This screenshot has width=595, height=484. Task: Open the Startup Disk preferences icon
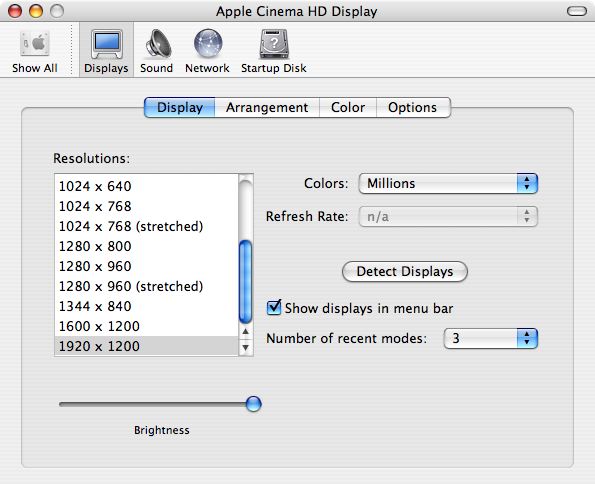pos(274,52)
